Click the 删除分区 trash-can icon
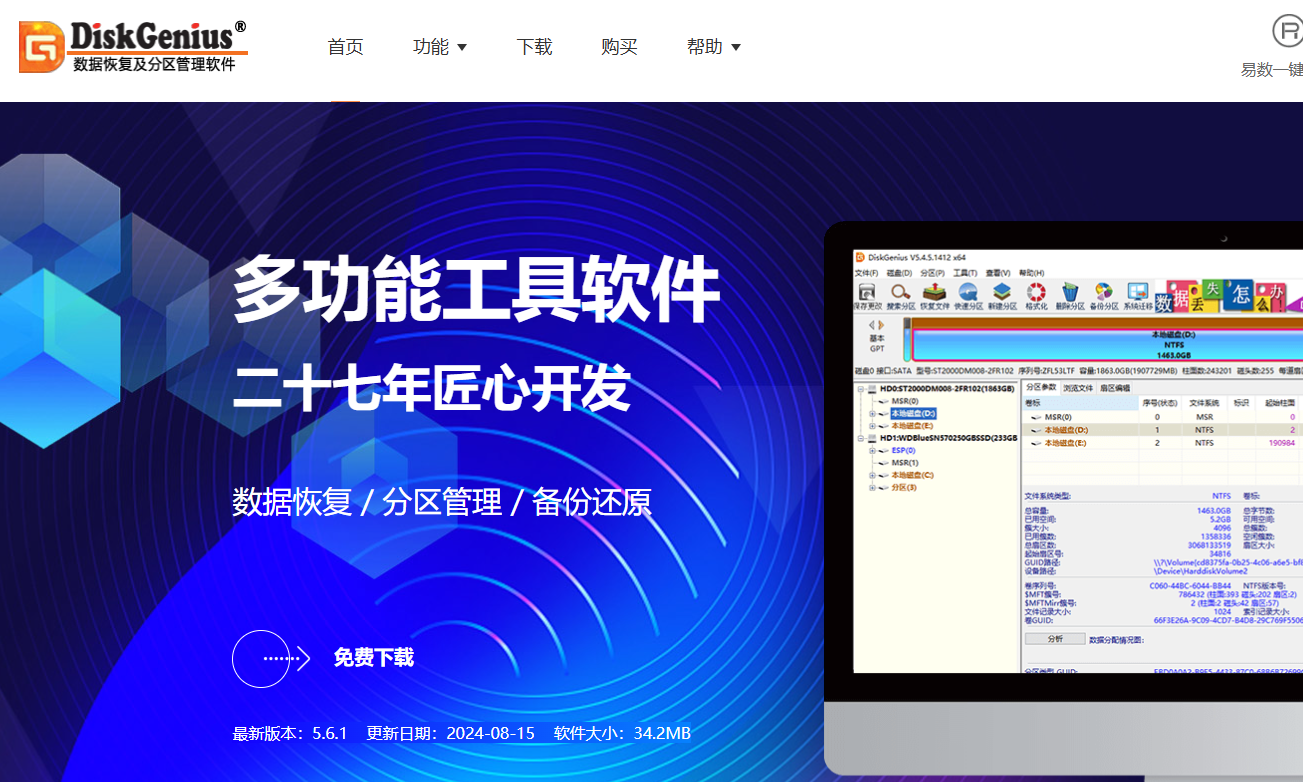1303x782 pixels. (x=1071, y=294)
